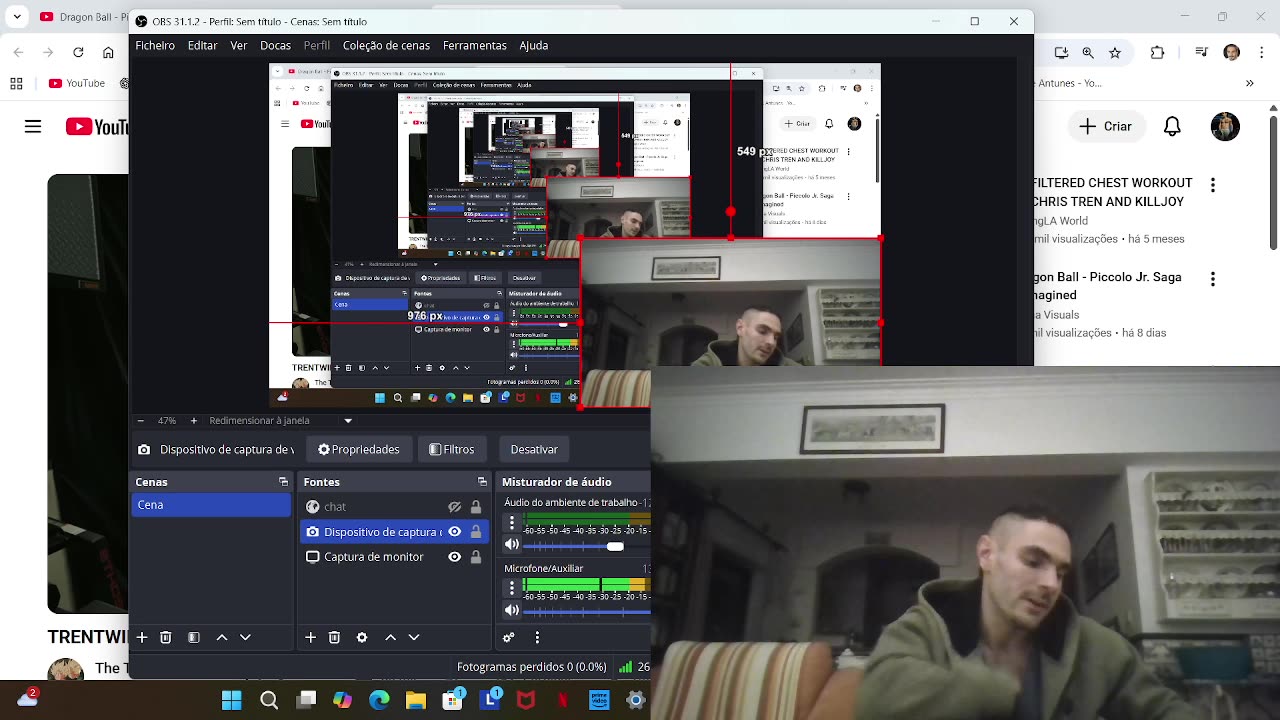This screenshot has height=720, width=1280.
Task: Go to browser home page
Action: 108,52
